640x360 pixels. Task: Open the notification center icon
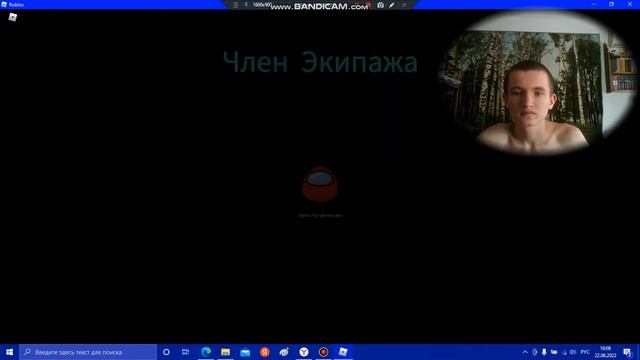tap(627, 352)
